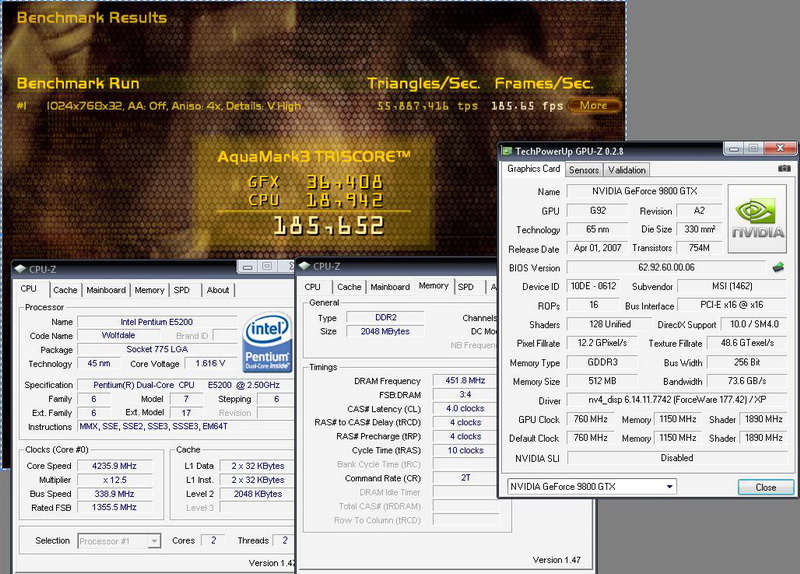The height and width of the screenshot is (574, 800).
Task: Minimize the GPU-Z window
Action: click(735, 148)
